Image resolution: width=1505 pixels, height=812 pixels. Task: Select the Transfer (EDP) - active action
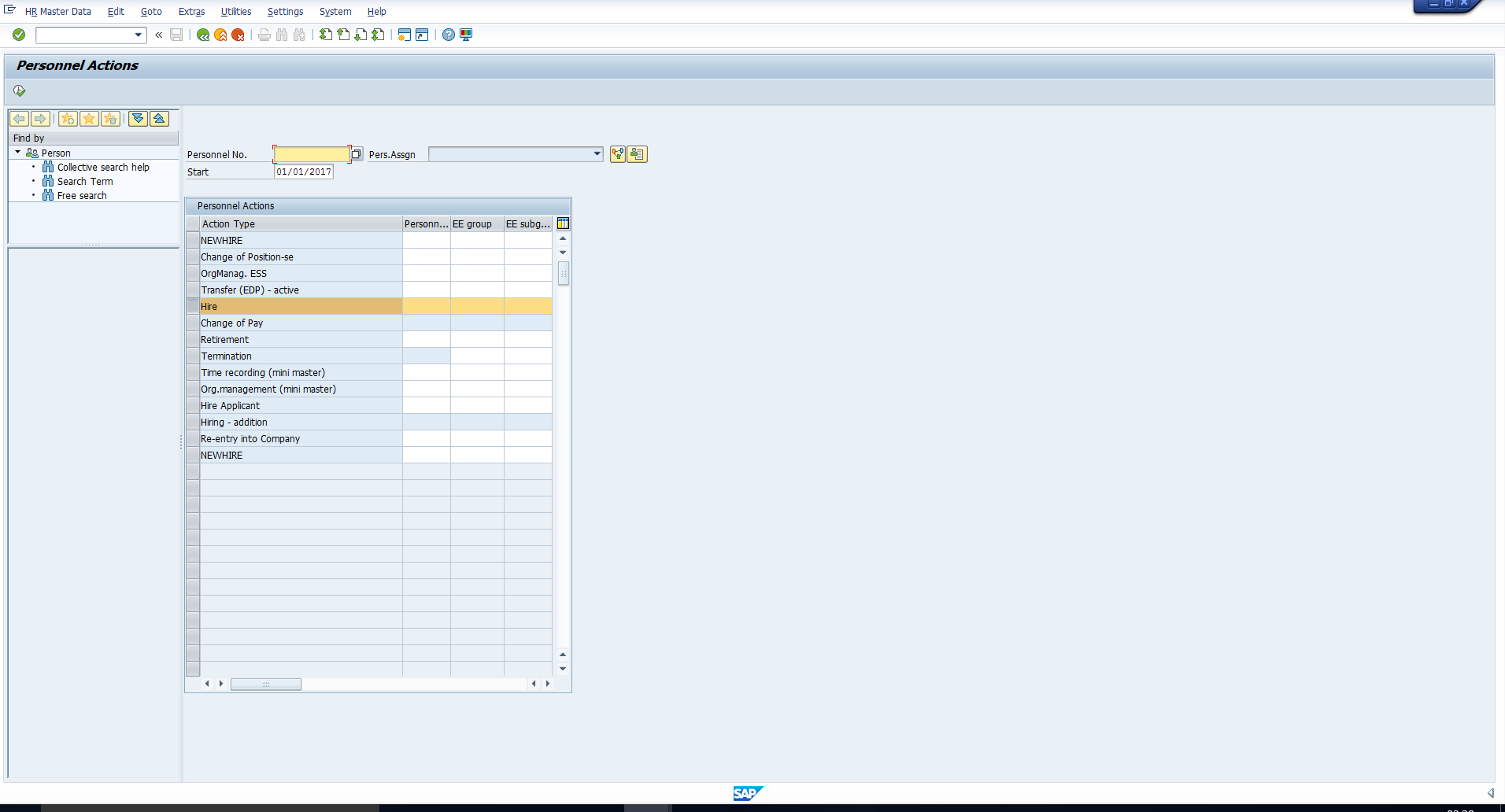(x=301, y=290)
